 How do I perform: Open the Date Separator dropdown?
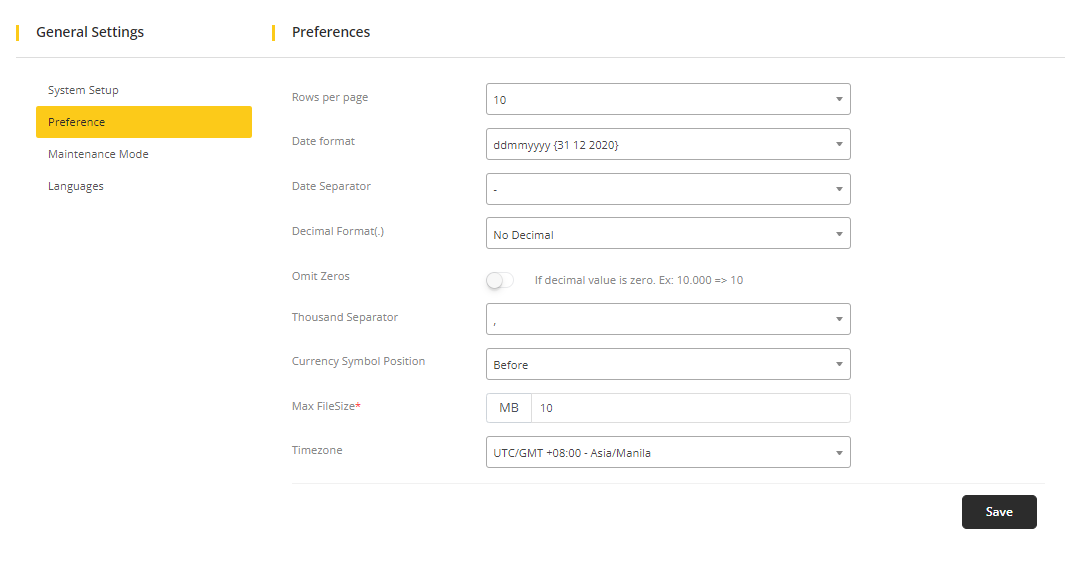667,189
